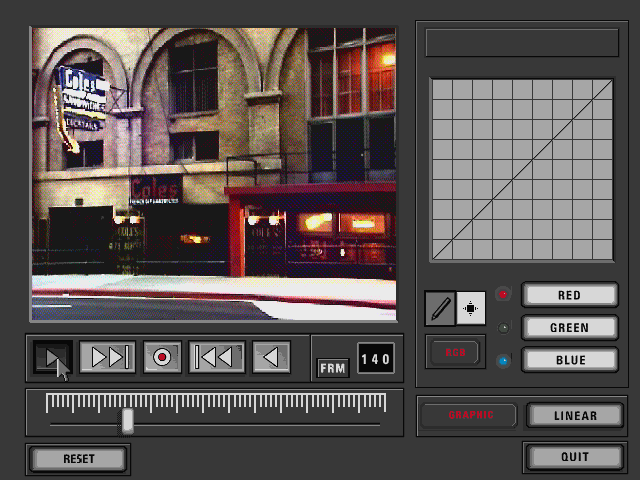Rewind to the first frame
The height and width of the screenshot is (480, 640).
(x=217, y=357)
